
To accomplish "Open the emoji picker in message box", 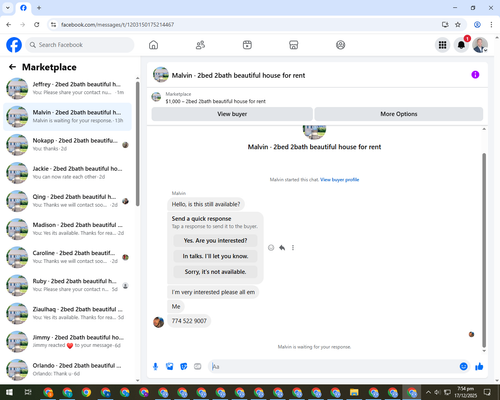I will 463,367.
